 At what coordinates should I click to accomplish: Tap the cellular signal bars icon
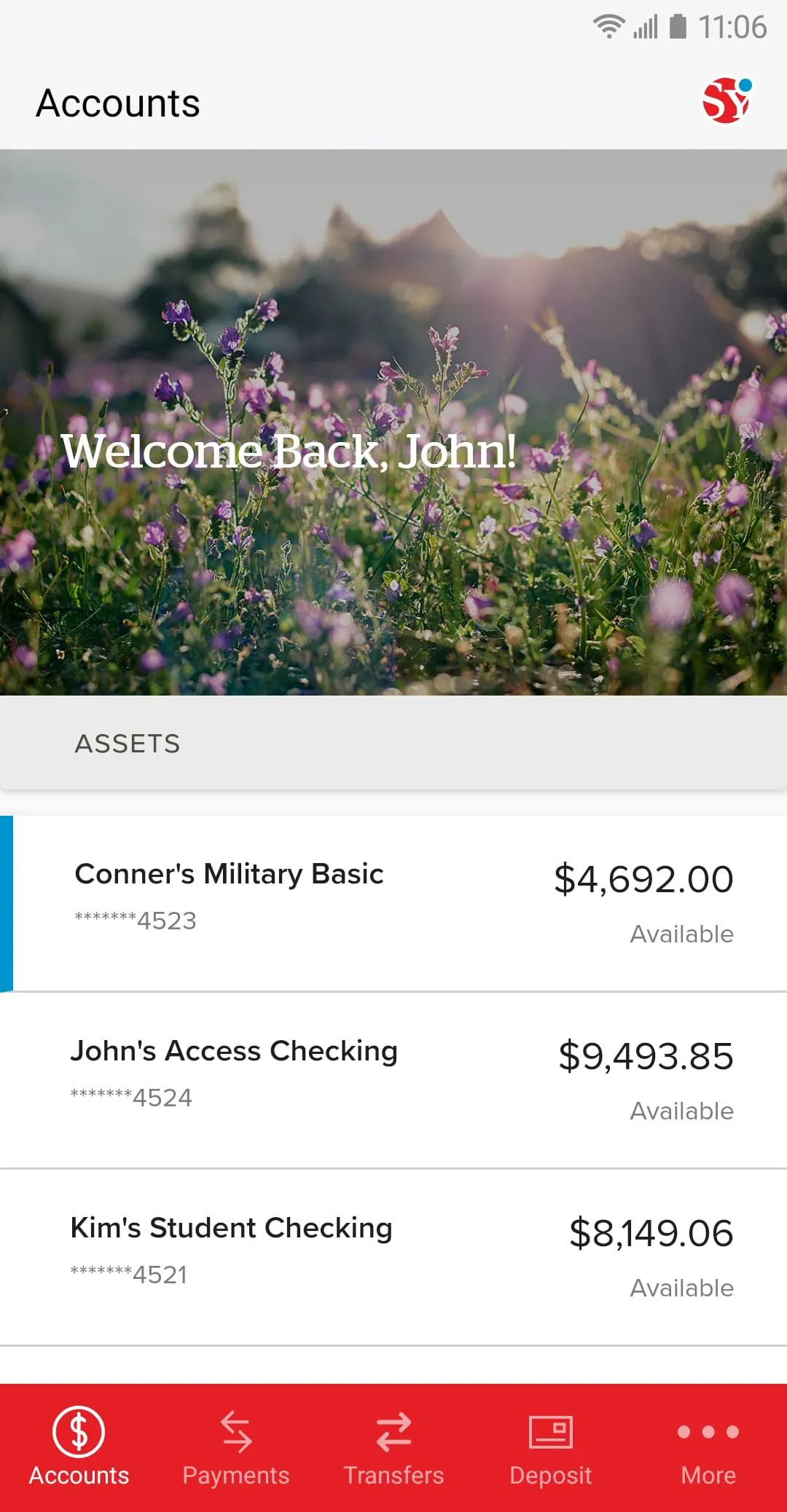(646, 27)
